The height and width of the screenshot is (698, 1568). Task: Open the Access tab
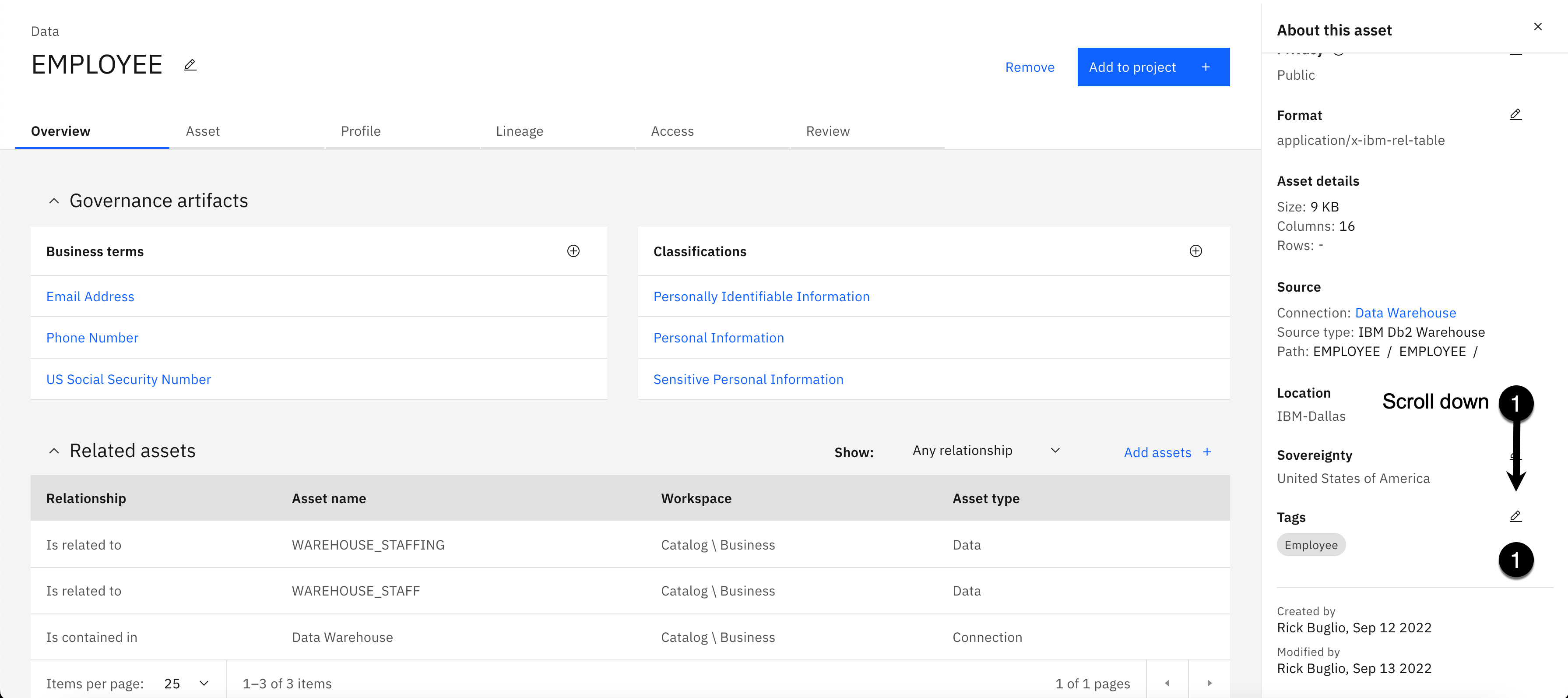click(x=672, y=131)
